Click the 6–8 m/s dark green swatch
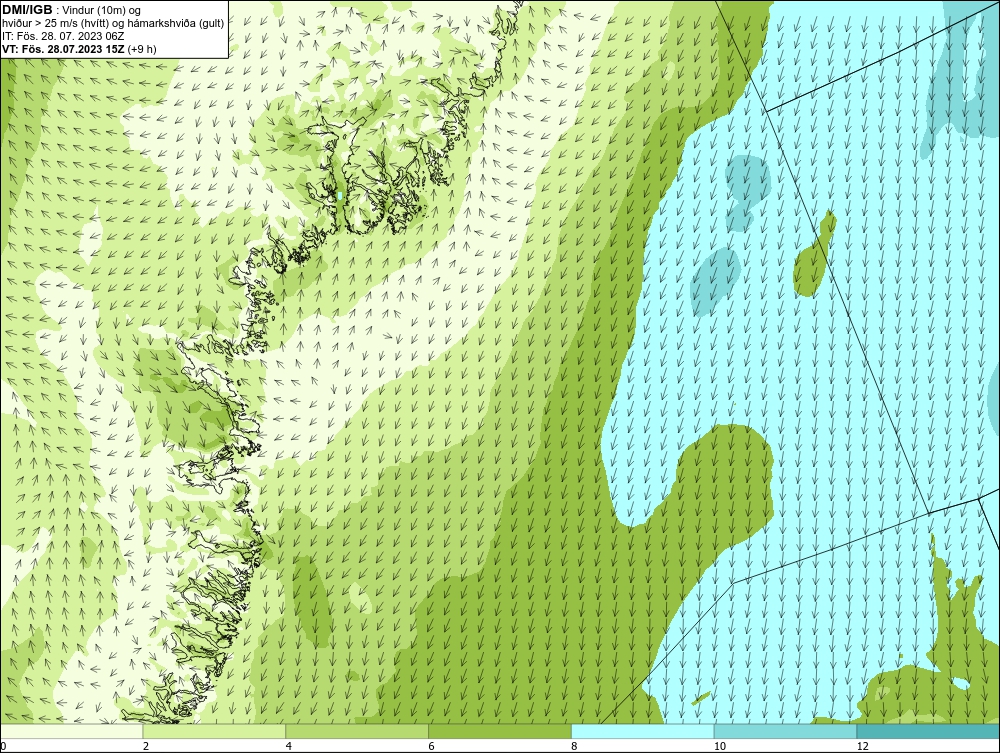The width and height of the screenshot is (1000, 753). pyautogui.click(x=500, y=731)
